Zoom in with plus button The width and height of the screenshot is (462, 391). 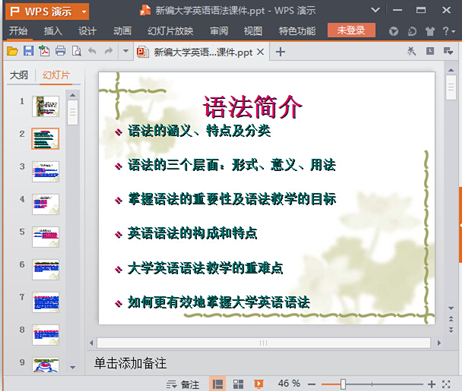432,384
